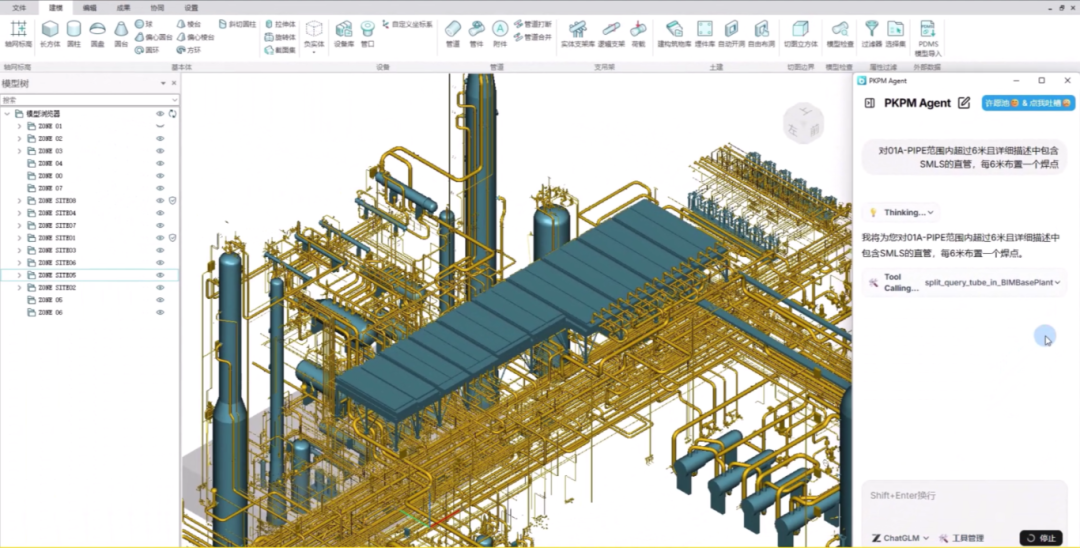1080x548 pixels.
Task: Open the ChatGLM model dropdown
Action: [900, 538]
